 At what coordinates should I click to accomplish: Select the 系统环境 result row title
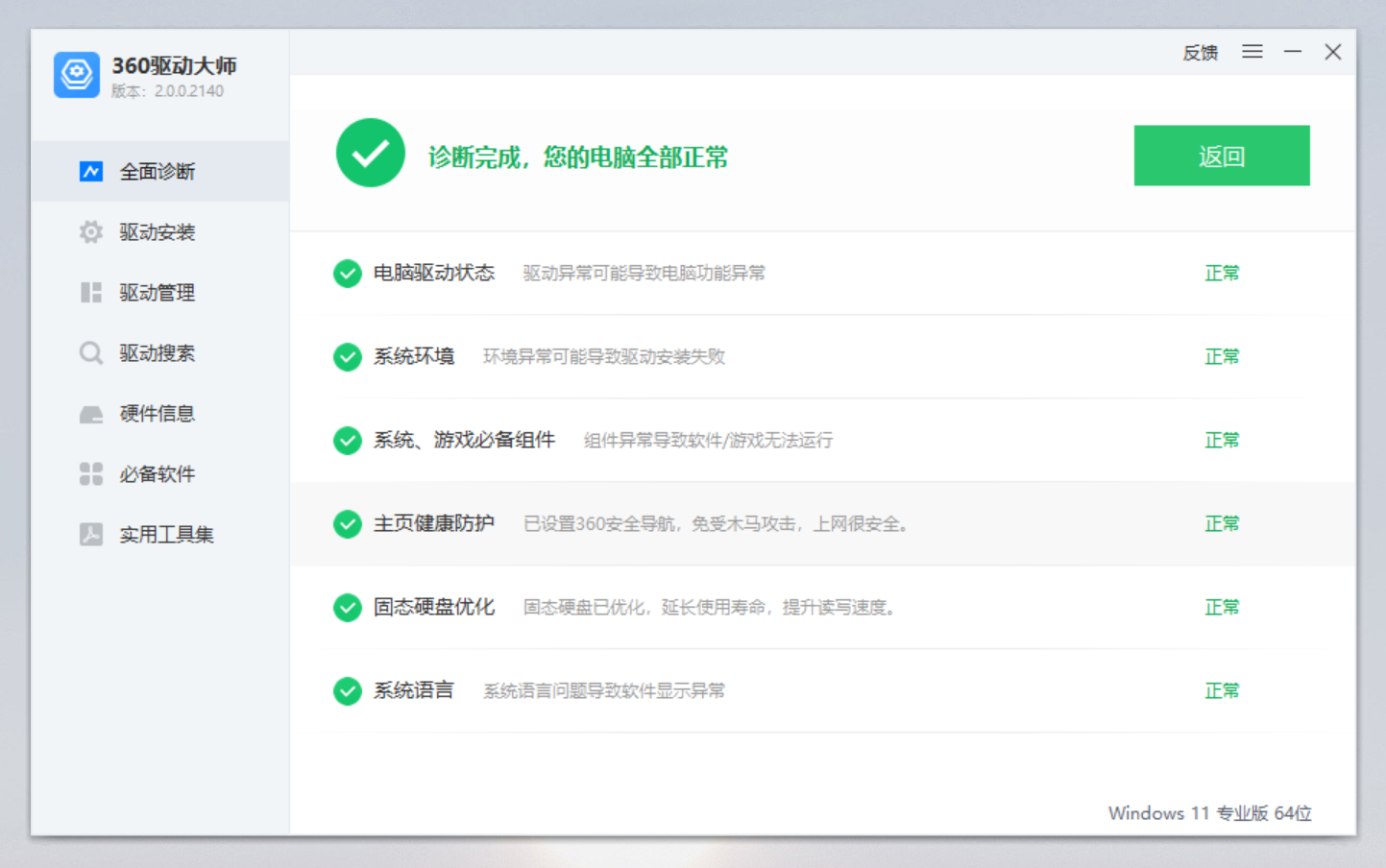click(414, 357)
